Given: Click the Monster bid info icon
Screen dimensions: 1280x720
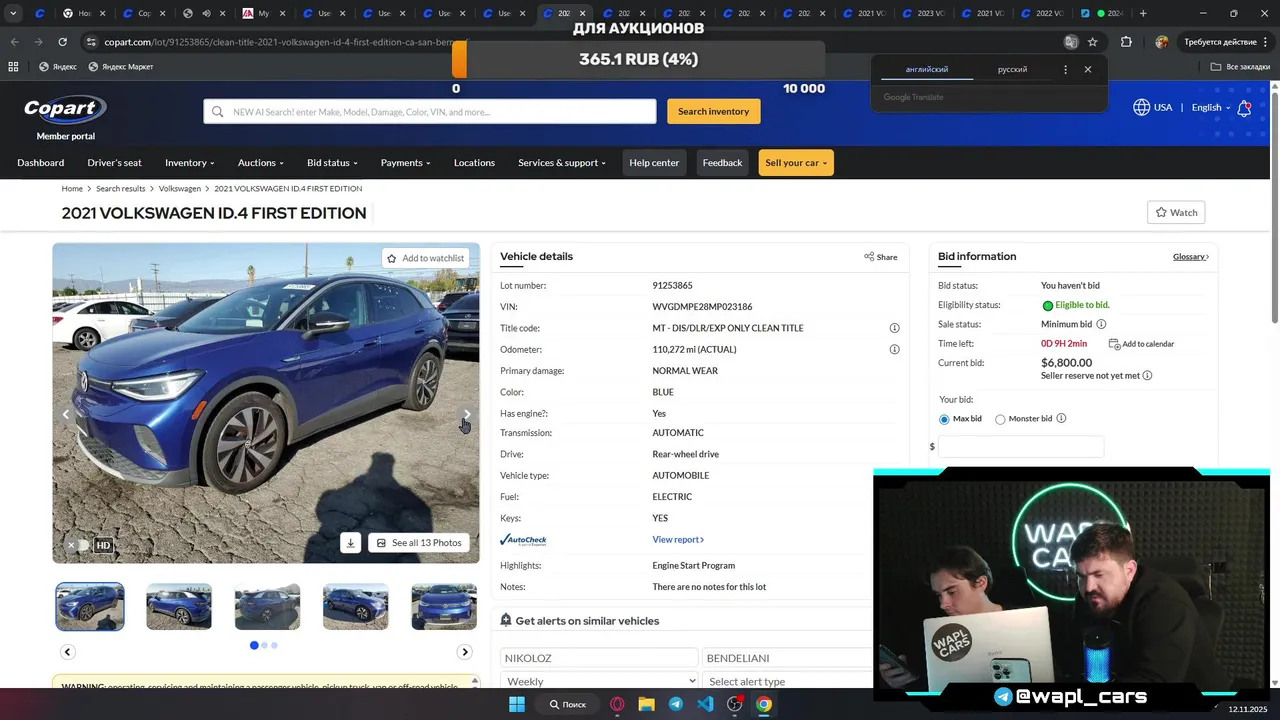Looking at the screenshot, I should (1061, 418).
